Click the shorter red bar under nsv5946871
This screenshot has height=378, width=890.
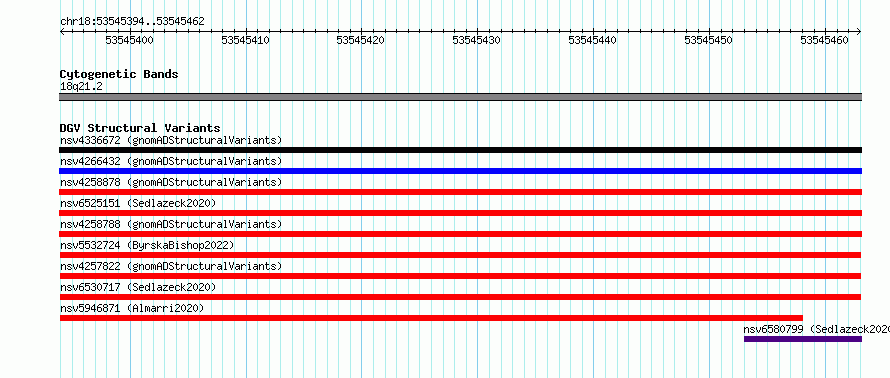[x=431, y=318]
